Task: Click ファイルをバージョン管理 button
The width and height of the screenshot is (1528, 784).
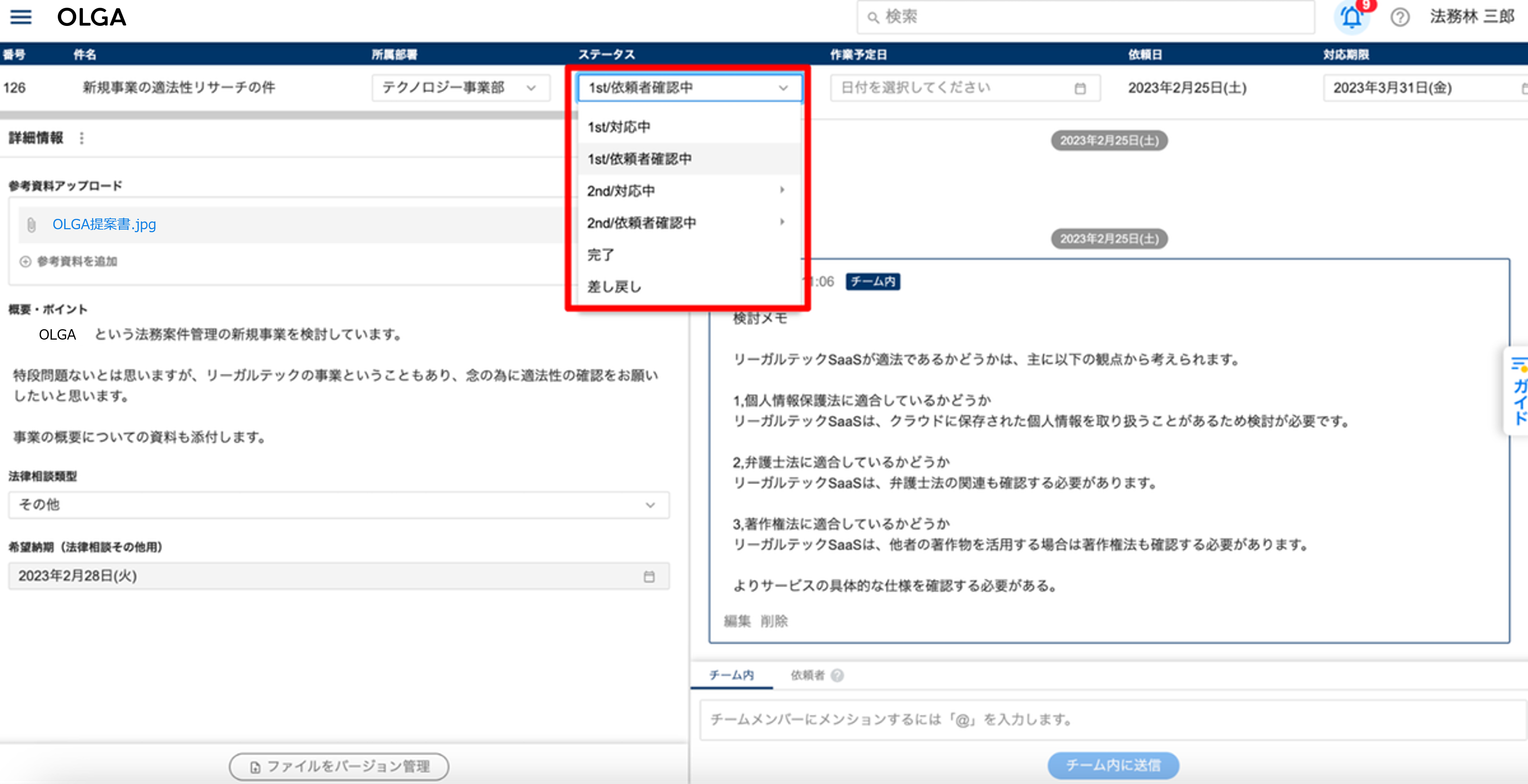Action: [339, 767]
